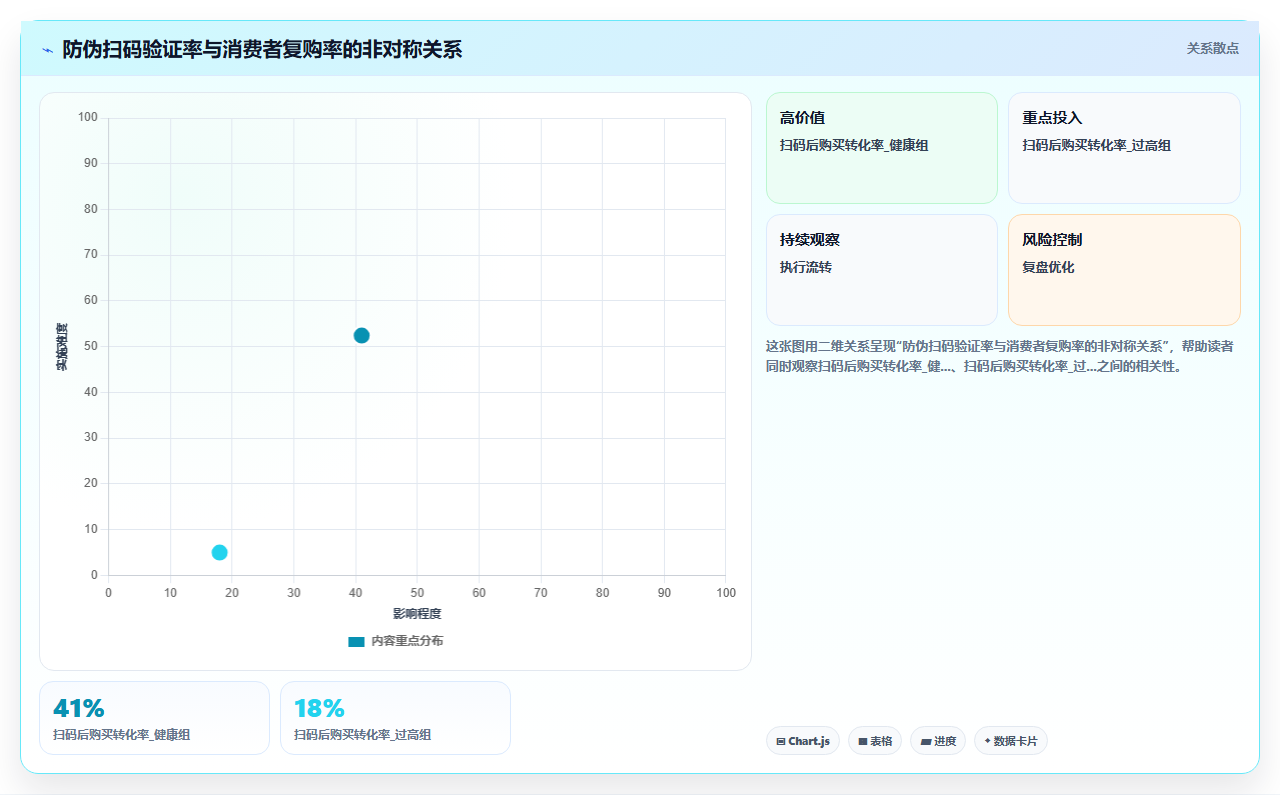Click the 内容重点分布 legend label
The height and width of the screenshot is (795, 1280).
pos(407,641)
